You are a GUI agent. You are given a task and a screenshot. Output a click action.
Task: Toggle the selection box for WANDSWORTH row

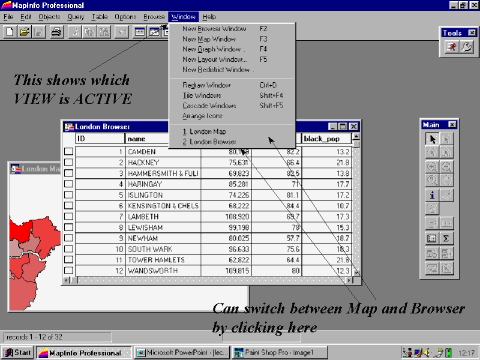coord(69,270)
